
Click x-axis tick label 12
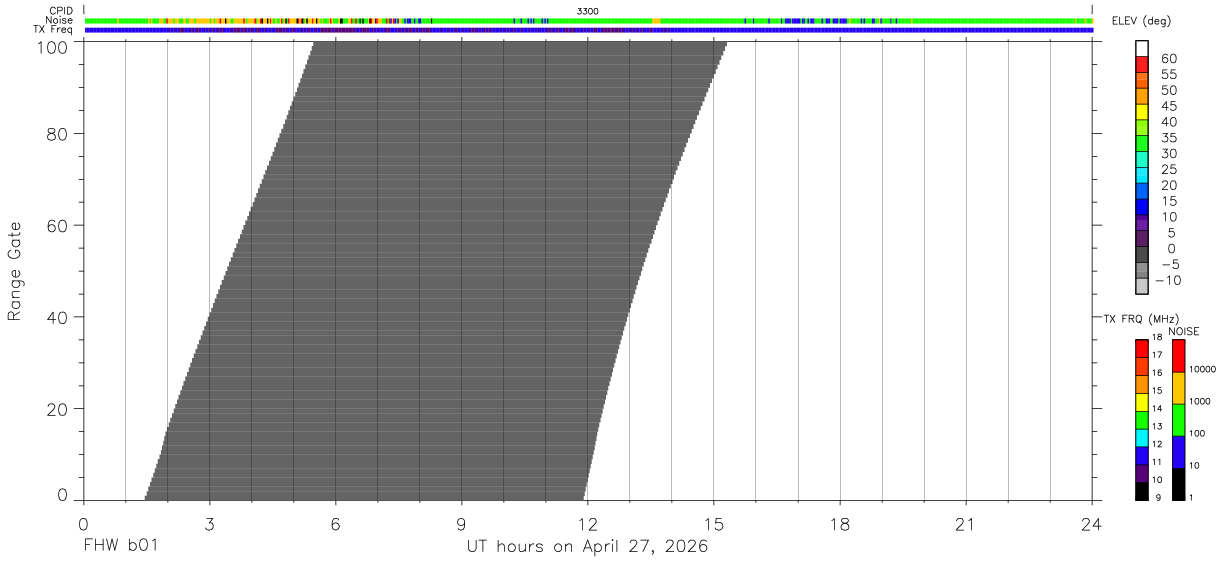tap(587, 525)
